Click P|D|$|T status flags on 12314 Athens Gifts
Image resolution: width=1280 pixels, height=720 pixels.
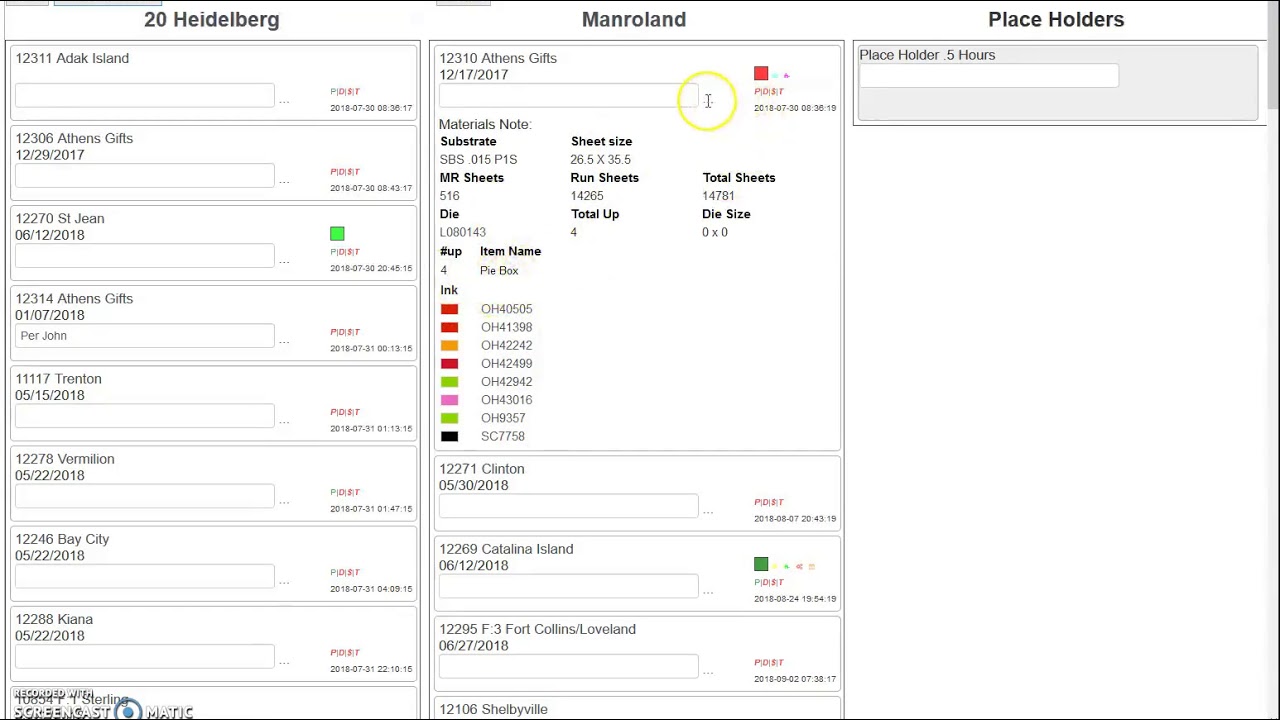point(345,332)
